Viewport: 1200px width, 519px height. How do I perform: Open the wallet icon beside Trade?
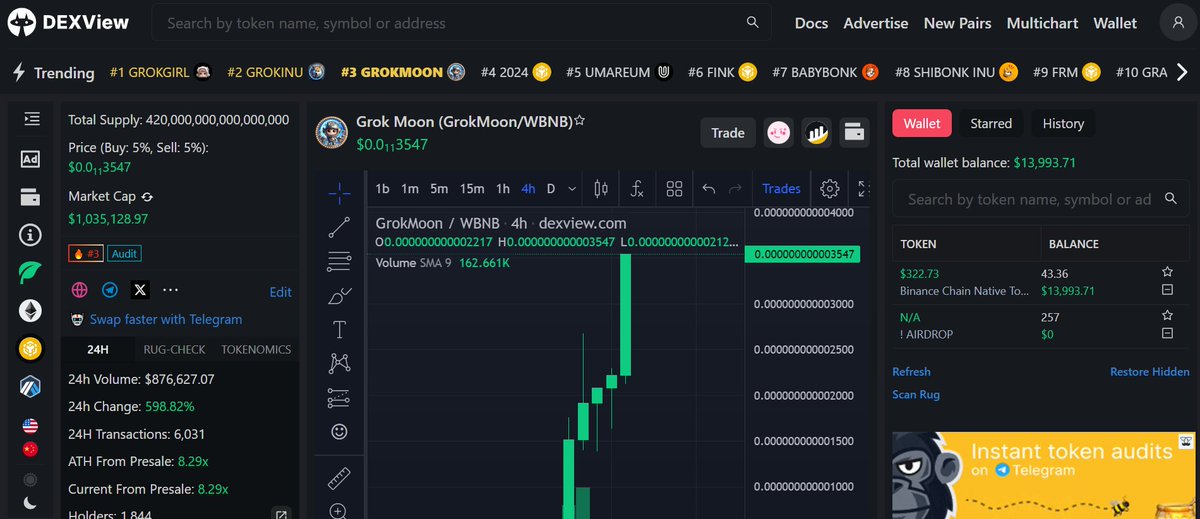(x=854, y=132)
